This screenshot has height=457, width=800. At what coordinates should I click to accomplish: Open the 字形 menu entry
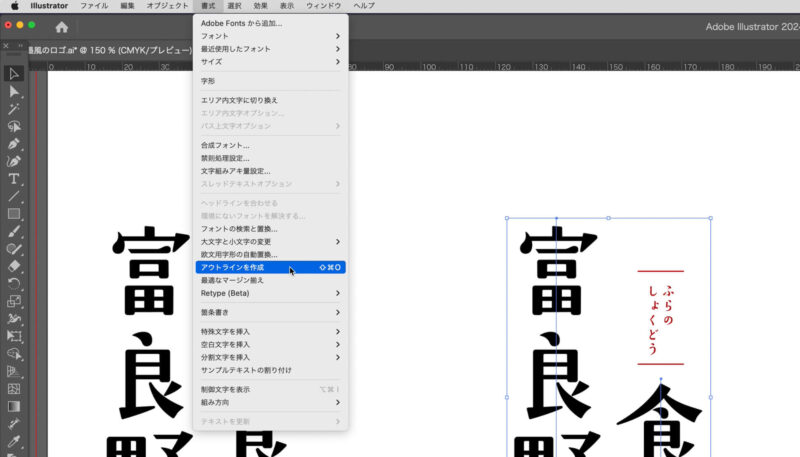point(270,81)
